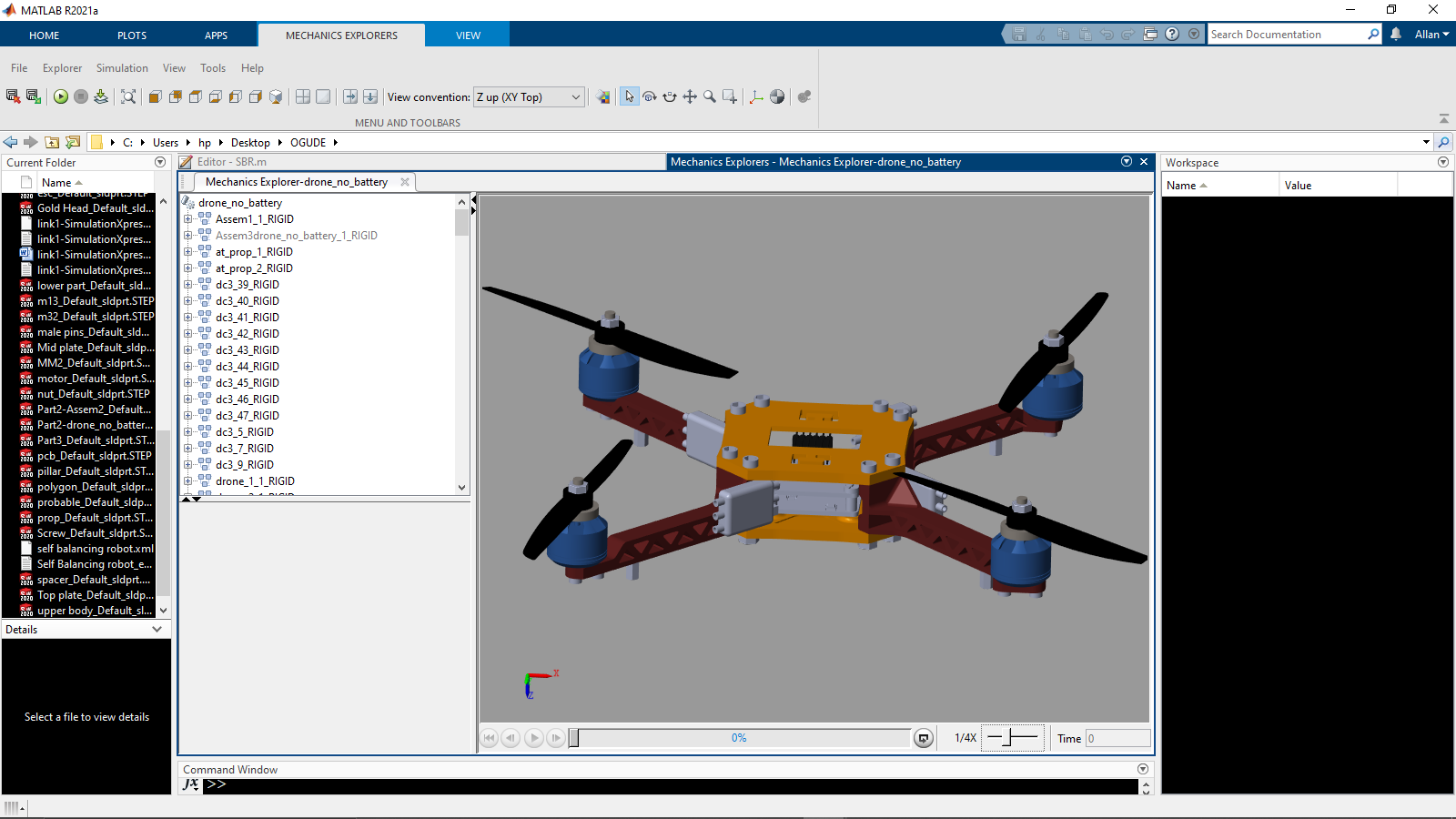Click the Go Back arrow in address bar
1456x819 pixels.
(11, 142)
